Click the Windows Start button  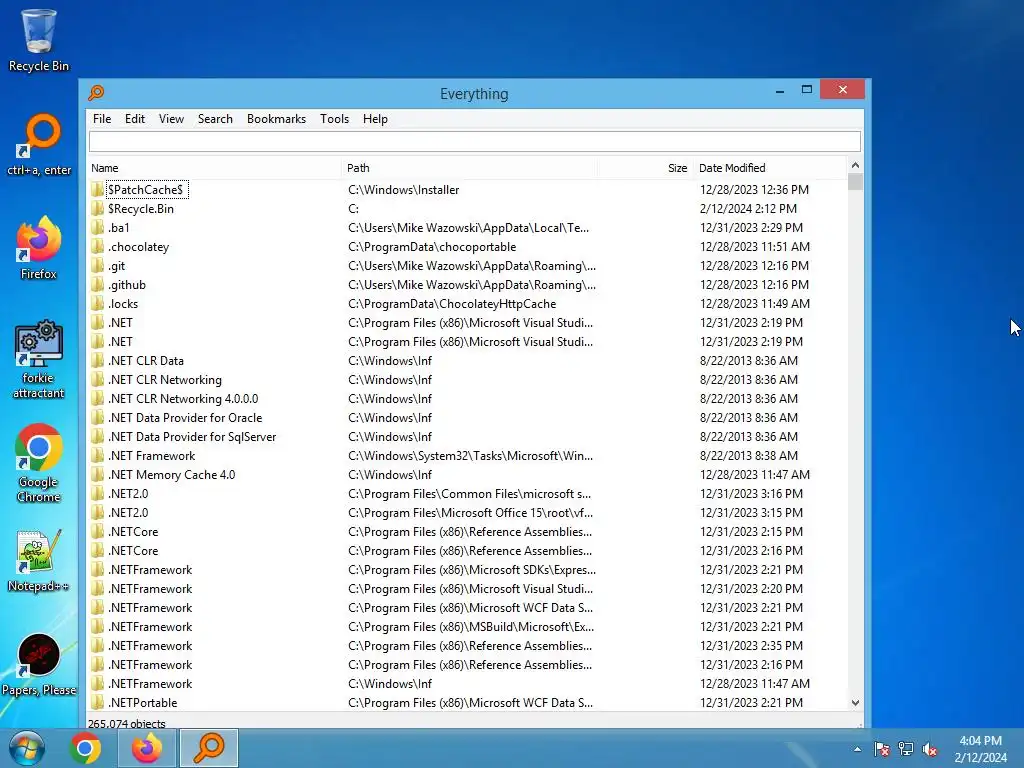tap(27, 748)
